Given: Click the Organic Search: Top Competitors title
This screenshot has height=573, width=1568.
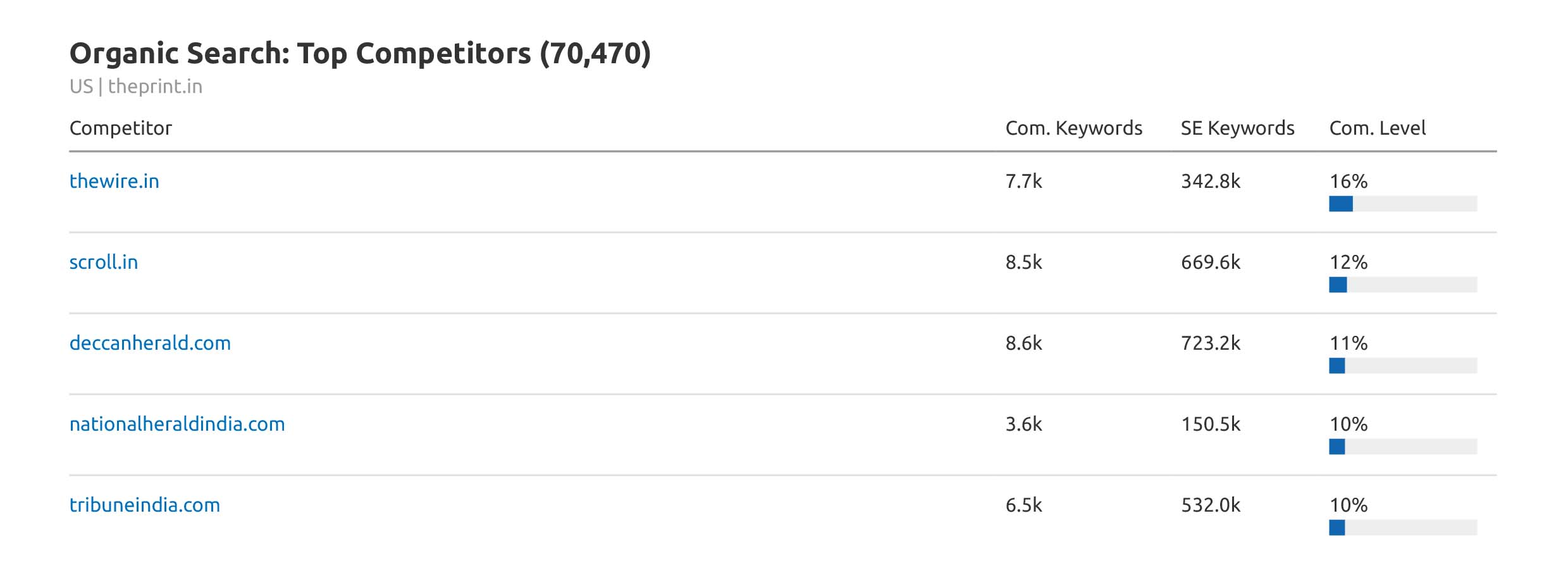Looking at the screenshot, I should 360,54.
